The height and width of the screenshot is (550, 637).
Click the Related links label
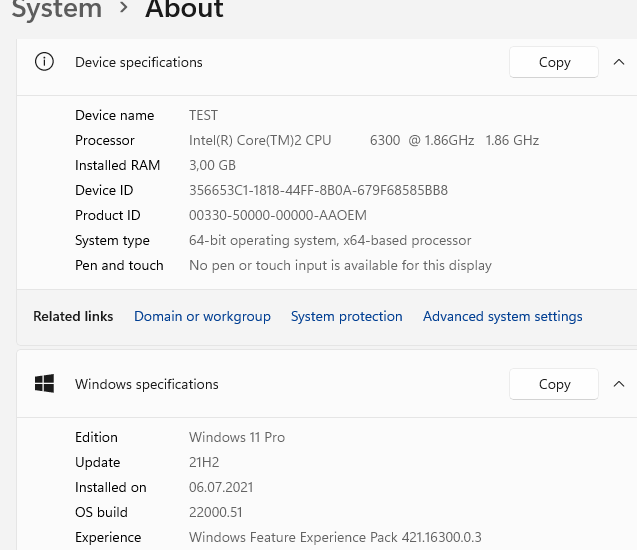[73, 316]
